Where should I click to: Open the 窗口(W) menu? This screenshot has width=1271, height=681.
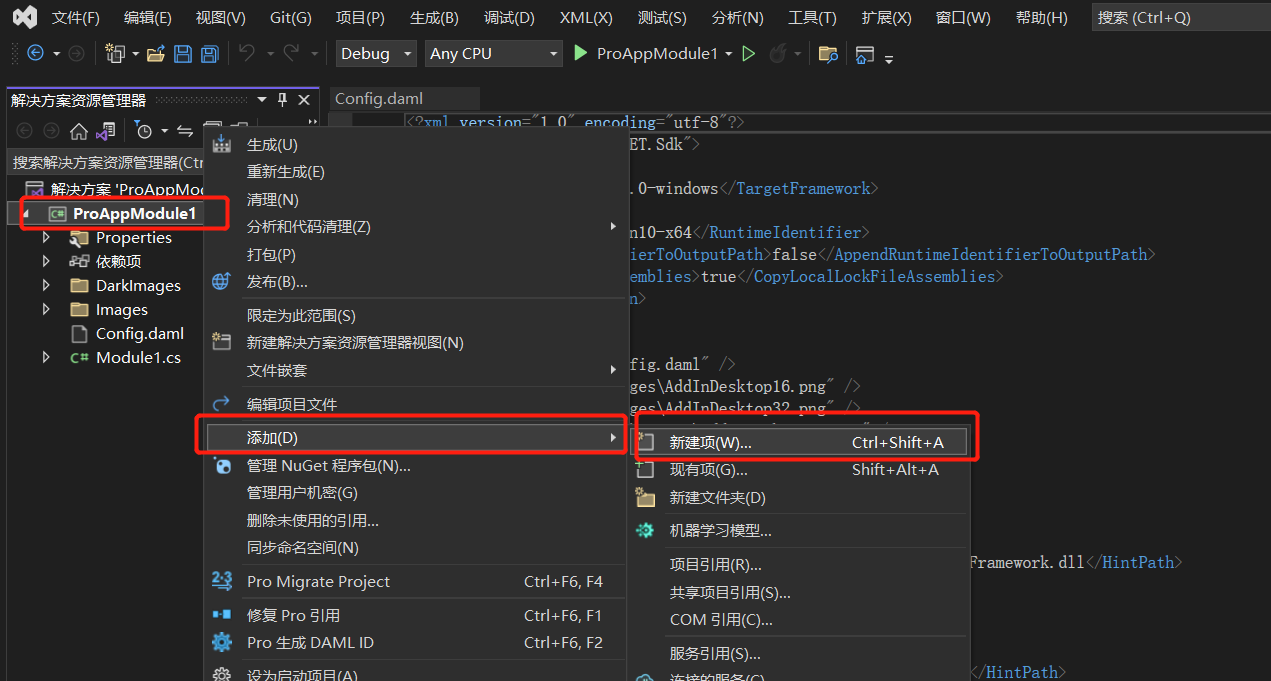(x=963, y=18)
